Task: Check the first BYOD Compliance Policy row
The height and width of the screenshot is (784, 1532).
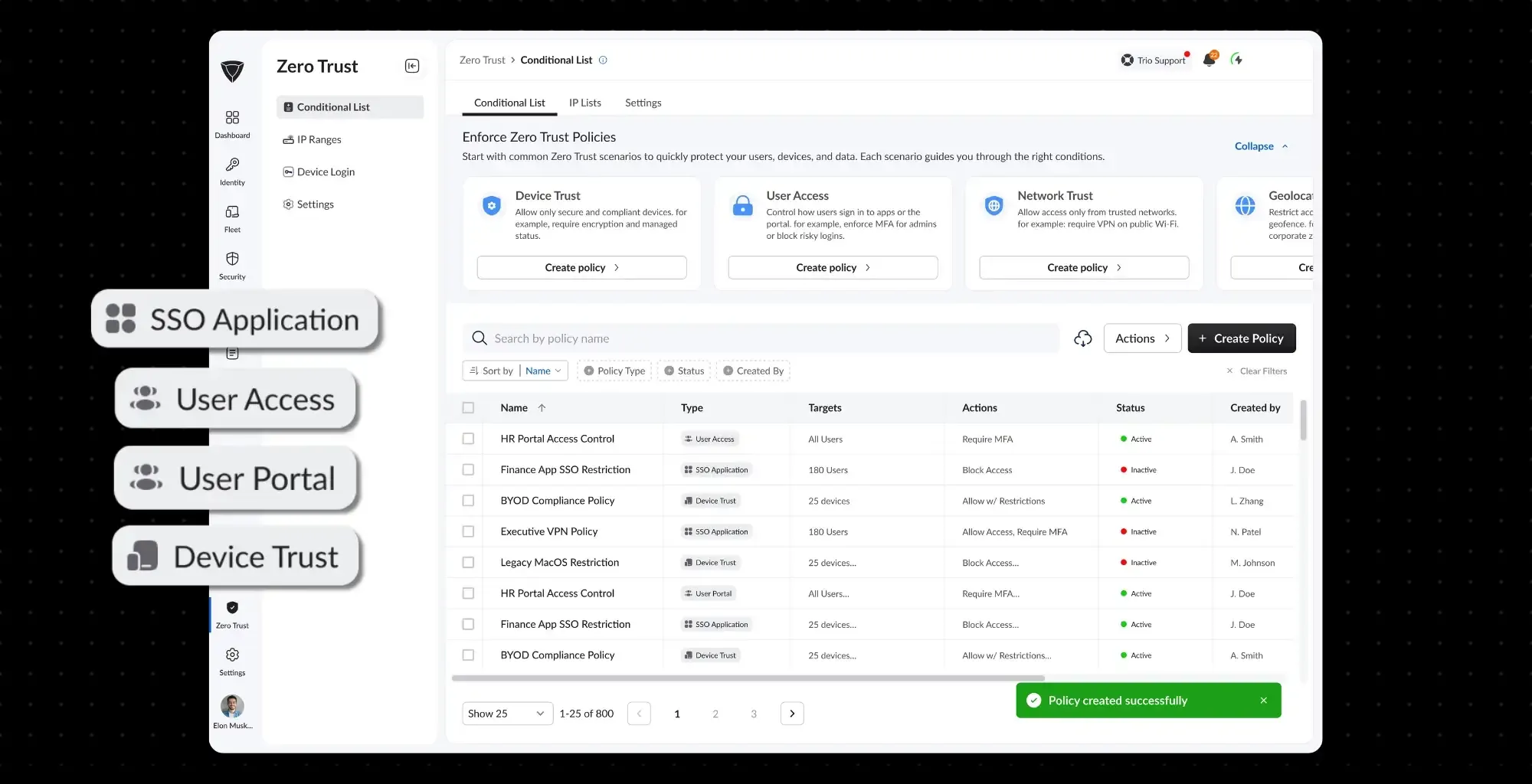Action: click(468, 501)
